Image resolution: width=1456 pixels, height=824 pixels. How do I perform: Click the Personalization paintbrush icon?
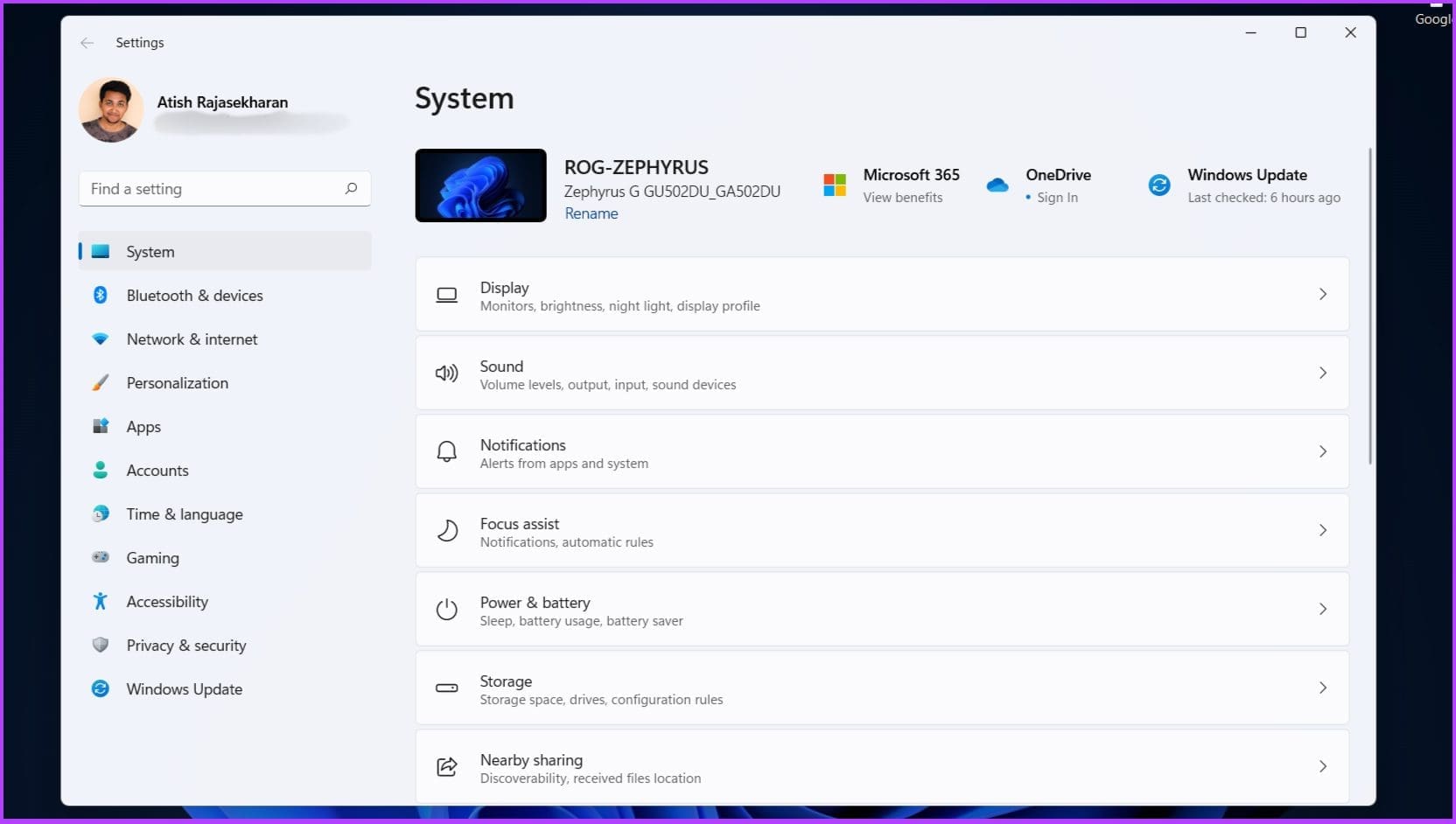pos(101,382)
